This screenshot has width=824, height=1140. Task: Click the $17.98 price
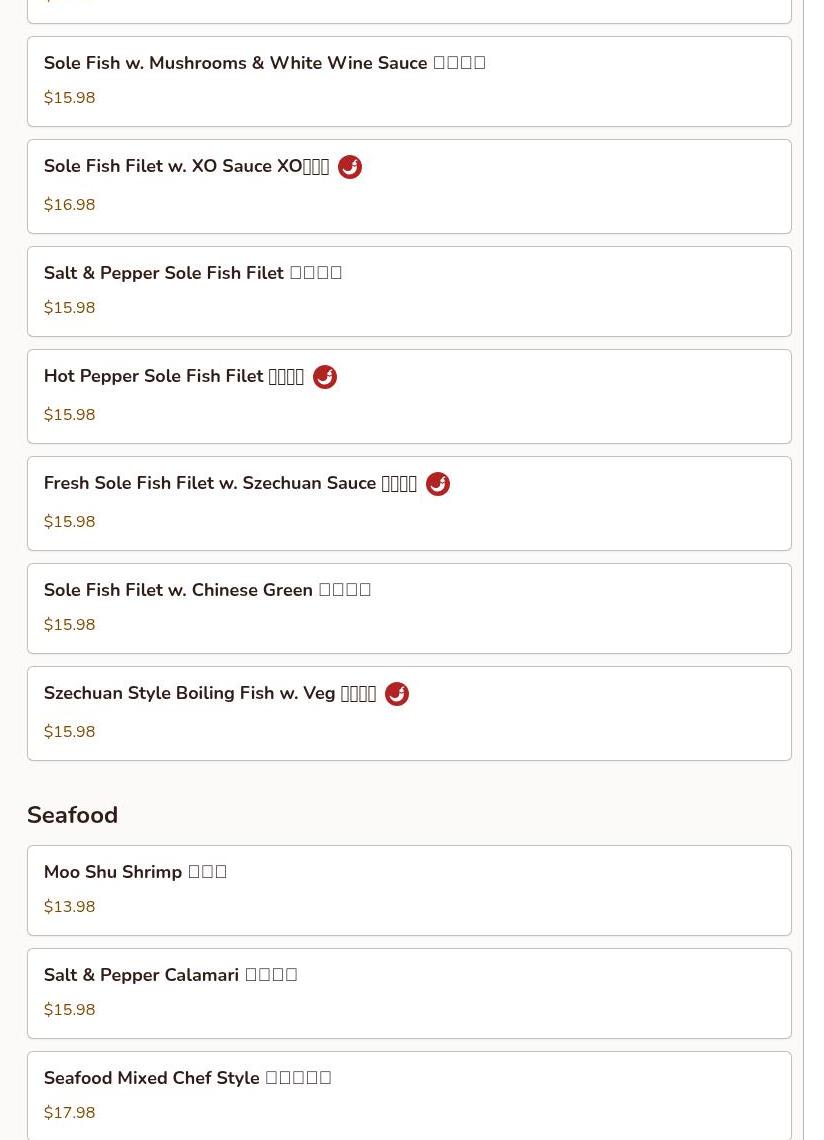coord(70,1113)
